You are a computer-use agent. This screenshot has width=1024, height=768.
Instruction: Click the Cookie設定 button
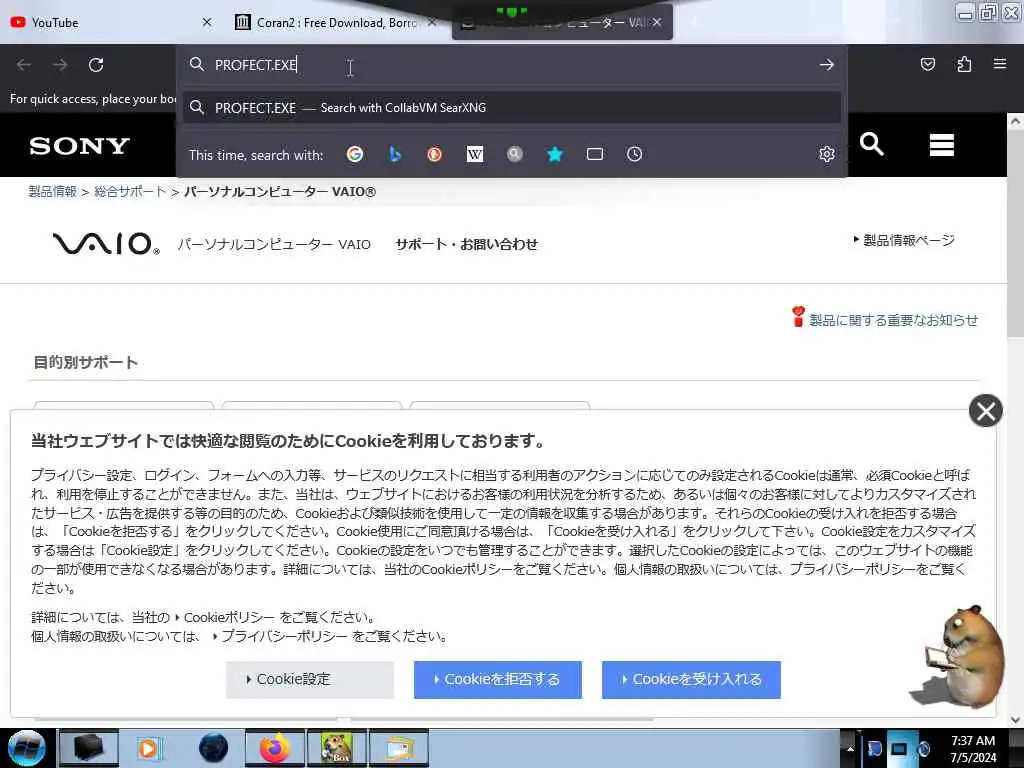tap(310, 679)
